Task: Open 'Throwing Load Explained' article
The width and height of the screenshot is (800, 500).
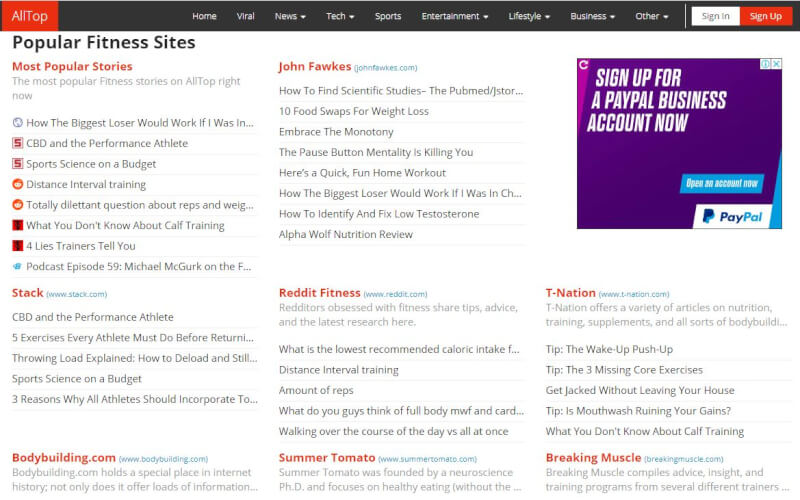Action: (135, 358)
